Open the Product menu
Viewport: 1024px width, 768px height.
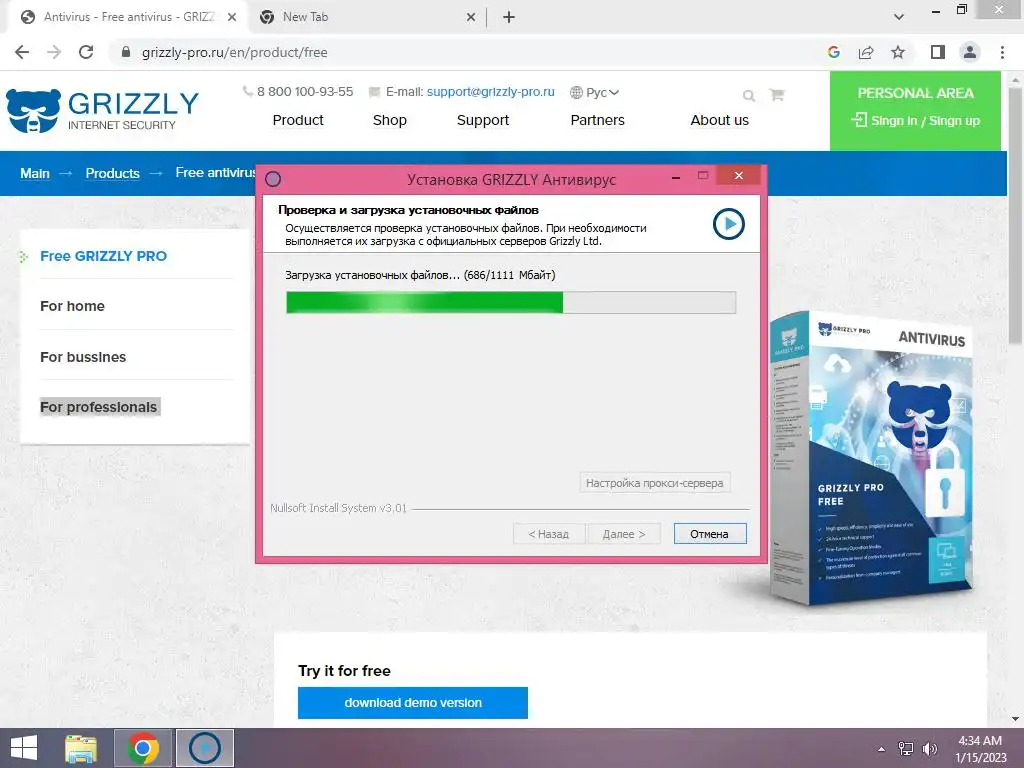point(298,120)
